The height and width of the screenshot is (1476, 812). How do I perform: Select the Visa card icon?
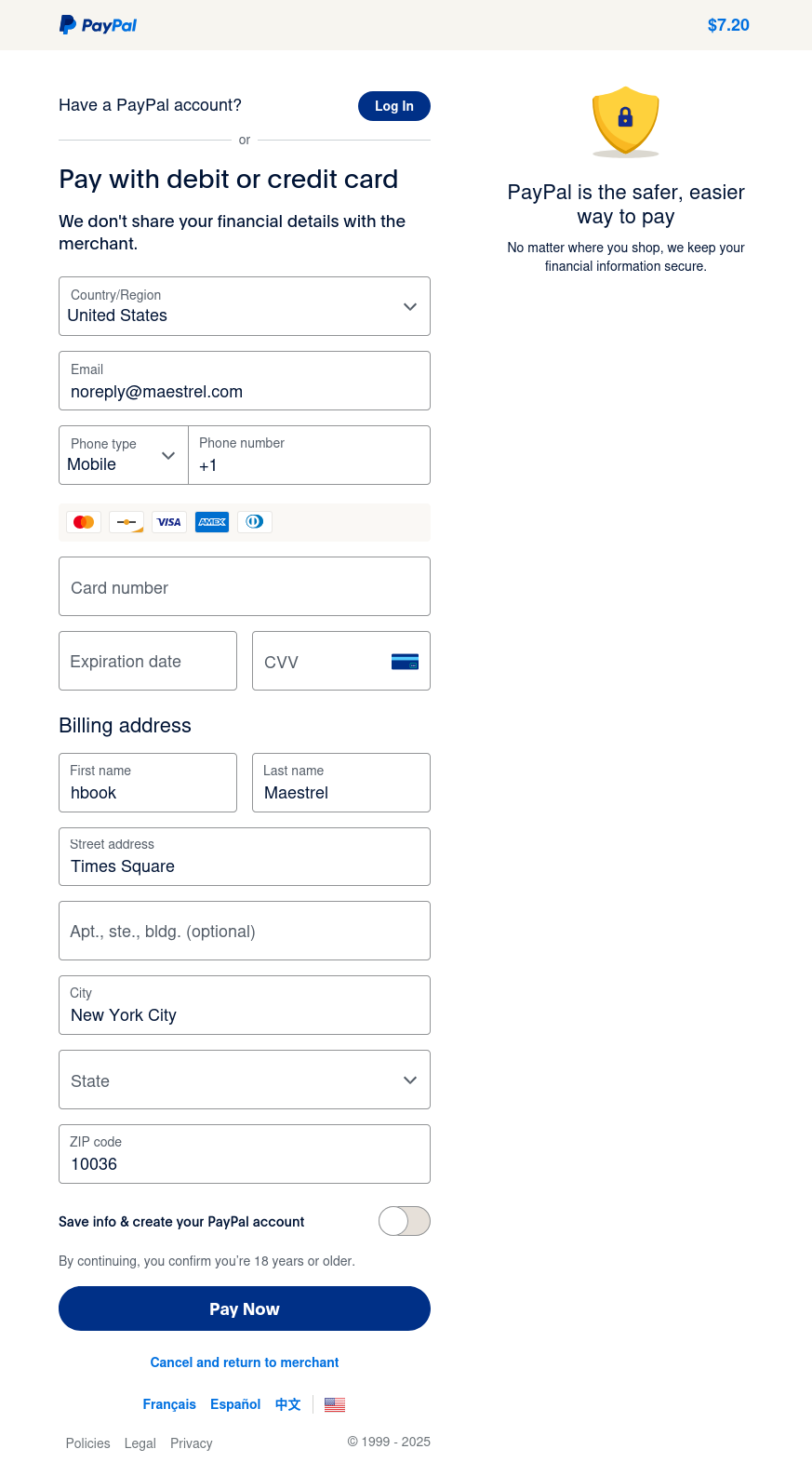point(168,522)
